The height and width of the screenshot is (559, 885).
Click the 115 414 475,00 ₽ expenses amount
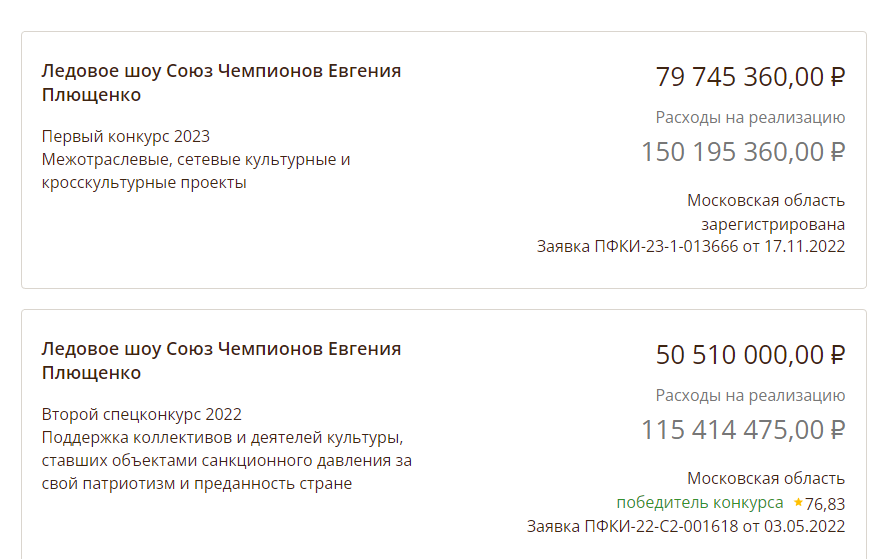tap(743, 430)
